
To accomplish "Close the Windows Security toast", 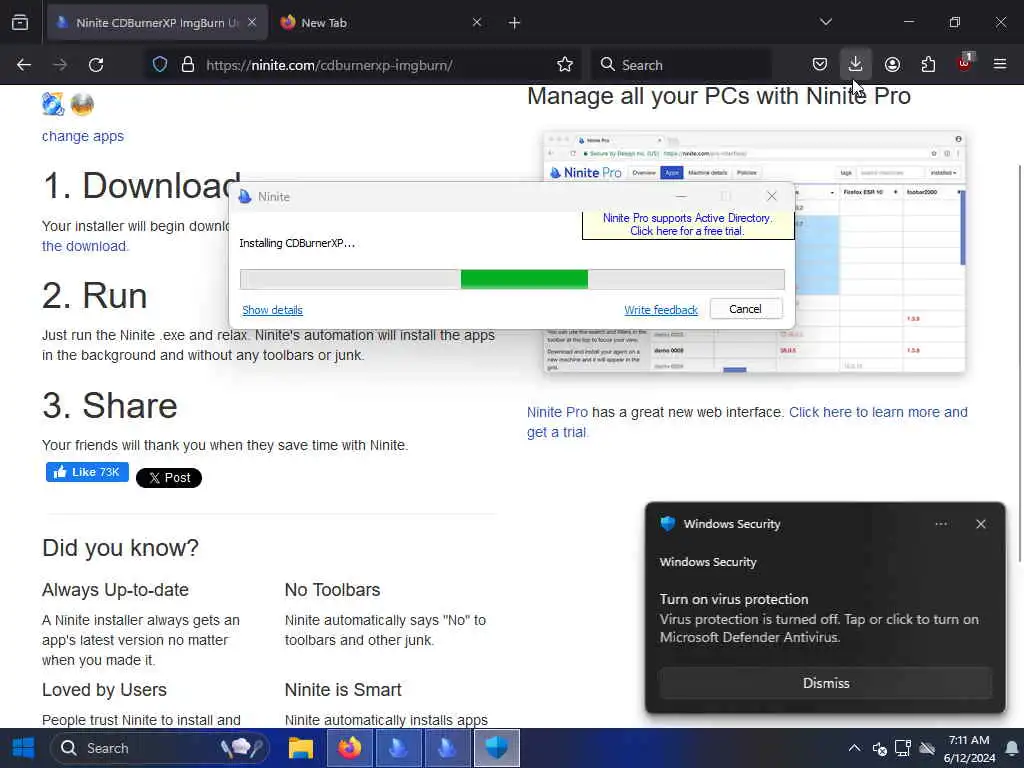I will (x=980, y=524).
